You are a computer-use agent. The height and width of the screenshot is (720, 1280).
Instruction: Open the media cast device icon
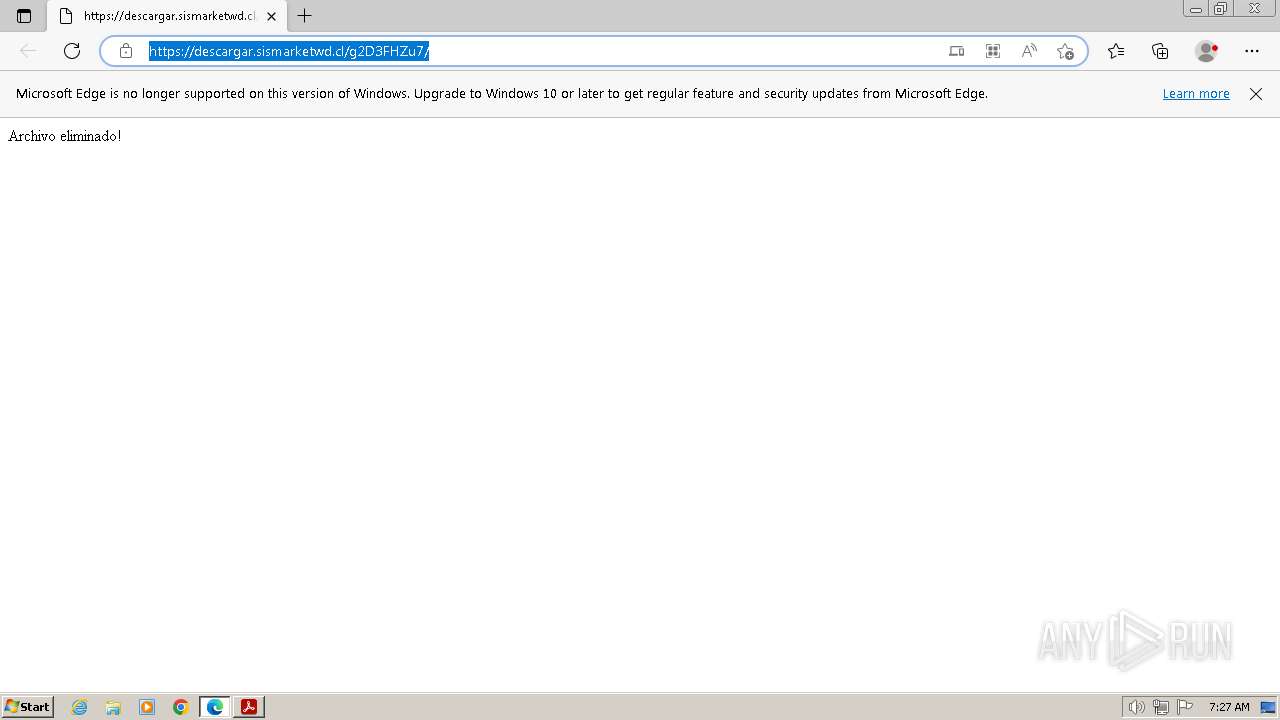click(957, 51)
